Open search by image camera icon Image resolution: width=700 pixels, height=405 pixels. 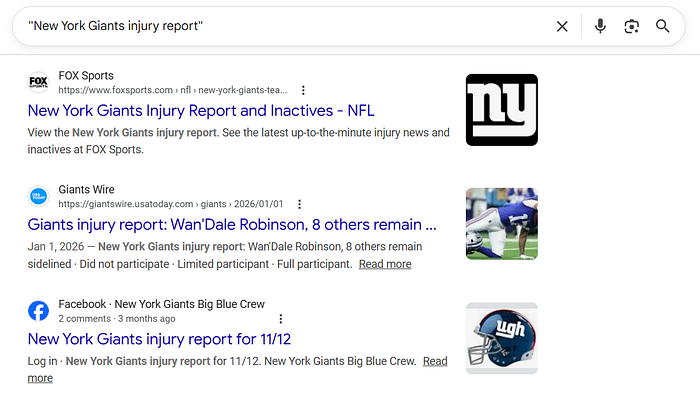coord(631,26)
